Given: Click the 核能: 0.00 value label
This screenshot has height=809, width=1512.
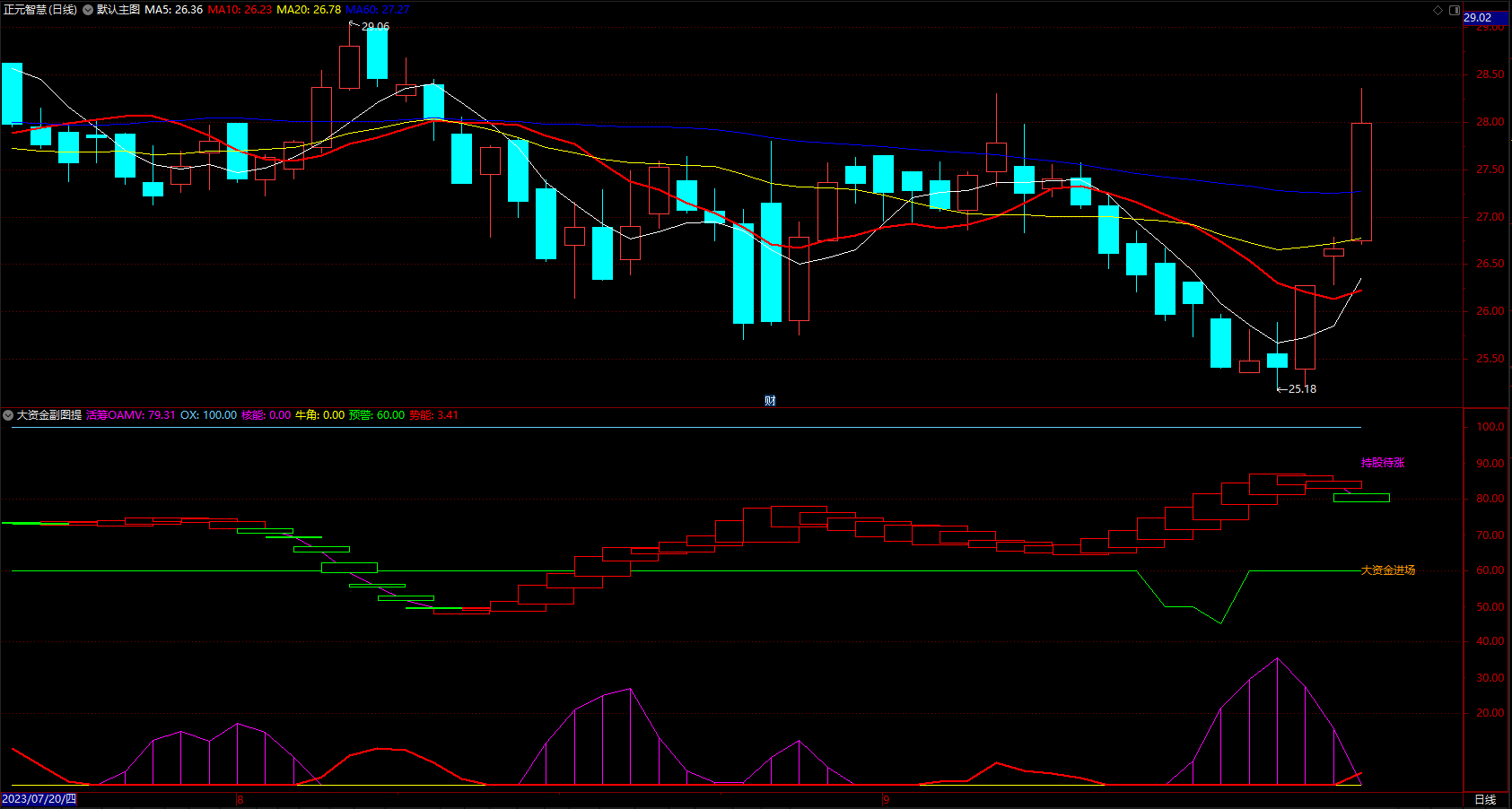Looking at the screenshot, I should tap(266, 415).
